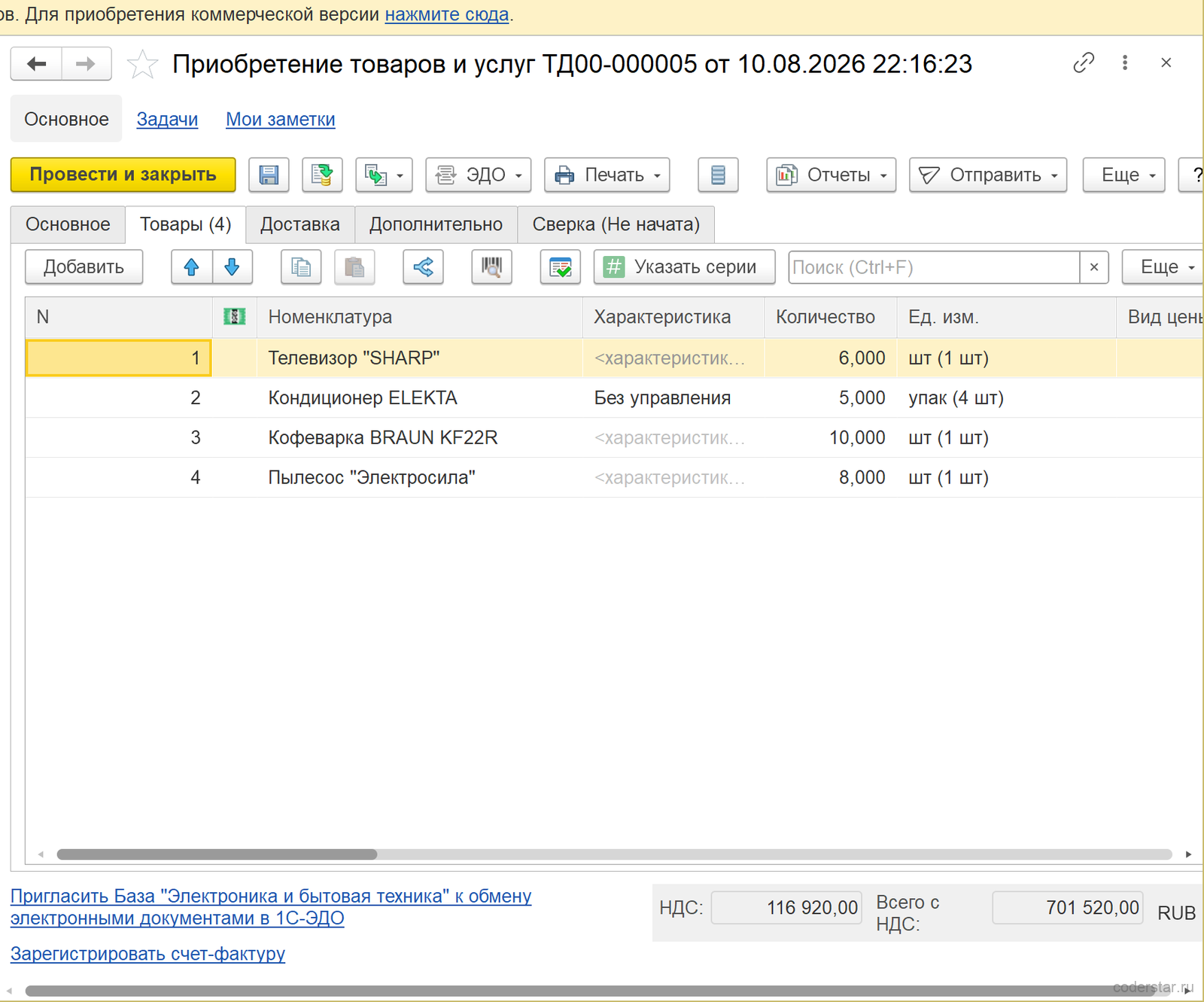Focus the Поиск (Ctrl+F) search field
The height and width of the screenshot is (1002, 1204).
point(934,267)
